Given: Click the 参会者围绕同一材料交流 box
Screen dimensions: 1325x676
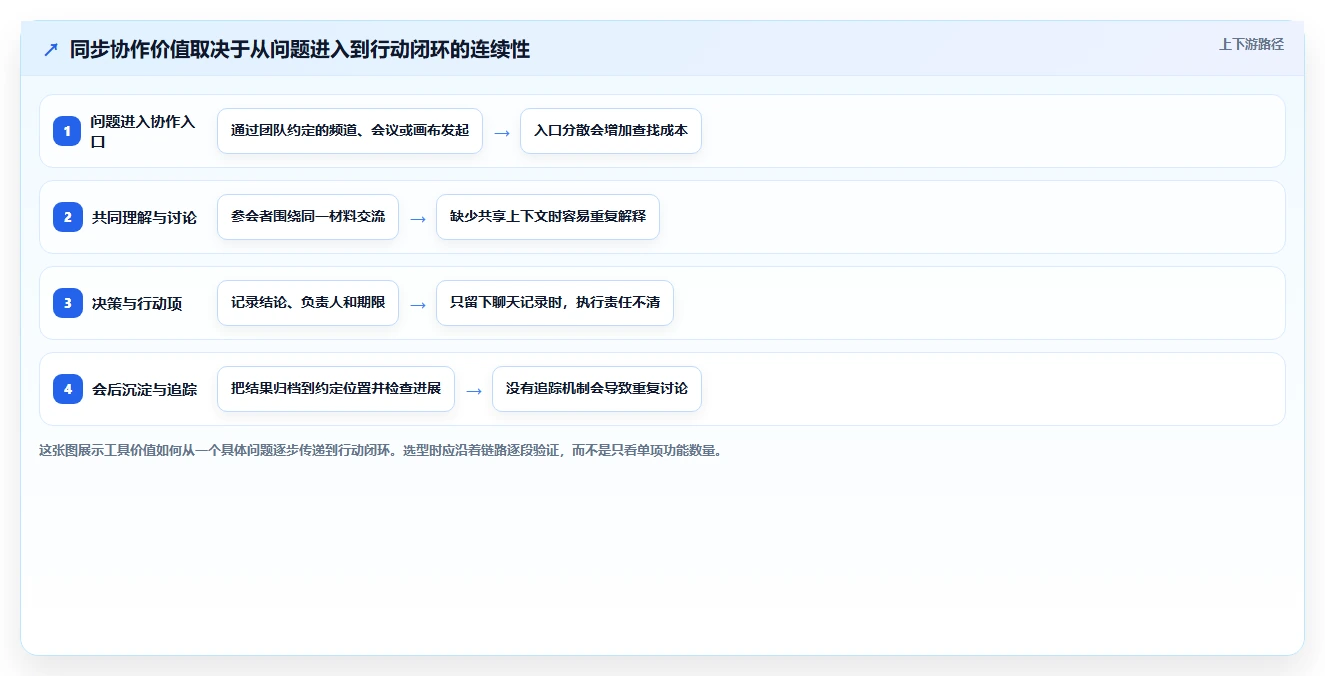Looking at the screenshot, I should (x=308, y=217).
